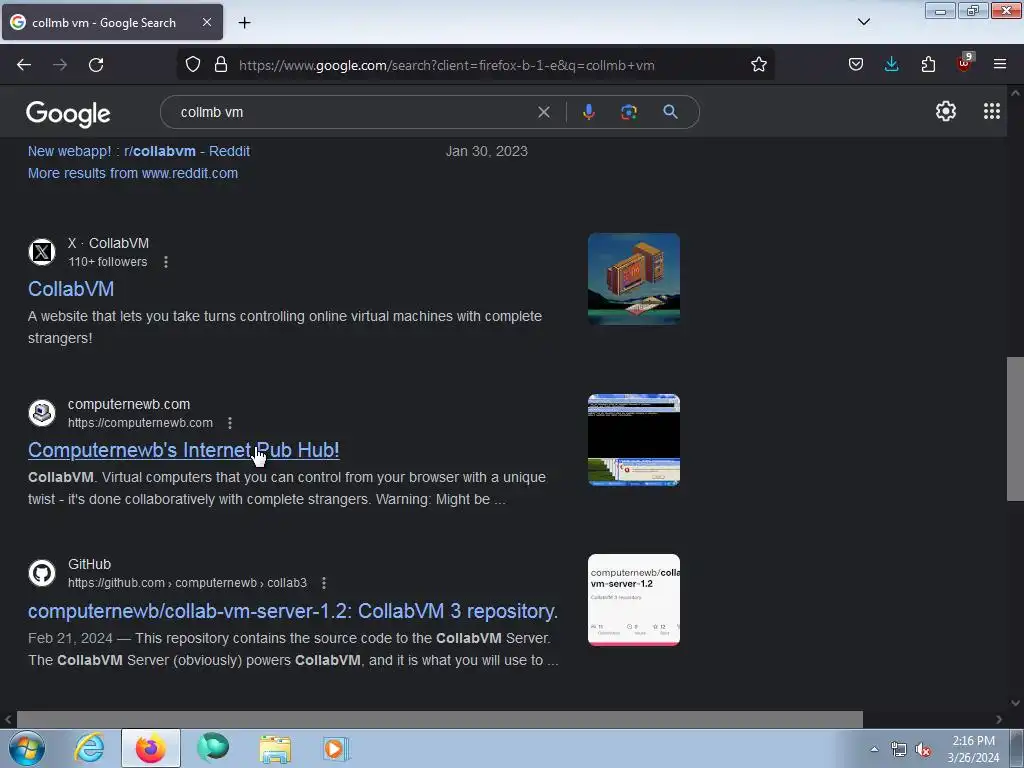The image size is (1024, 768).
Task: Open Windows Explorer folder on taskbar
Action: [275, 748]
